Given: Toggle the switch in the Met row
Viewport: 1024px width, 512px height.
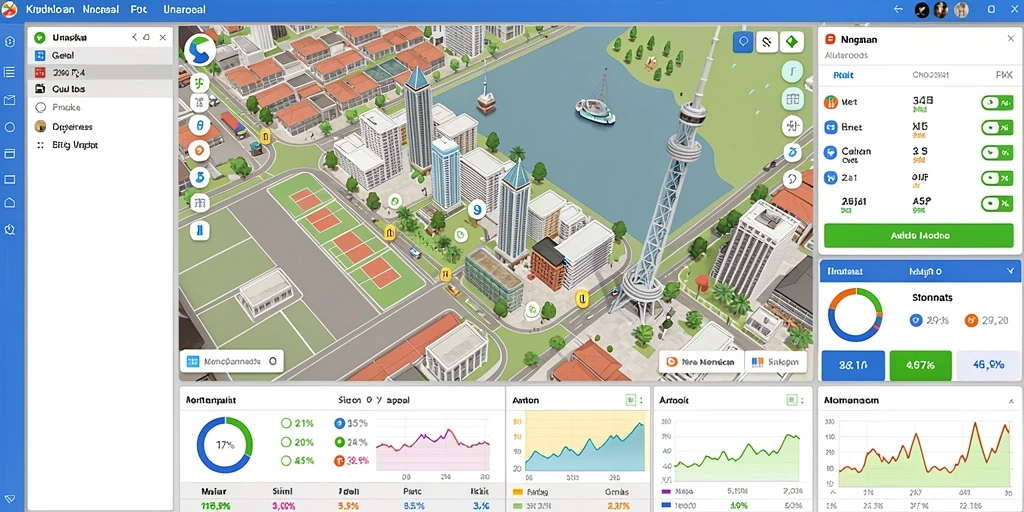Looking at the screenshot, I should (x=997, y=103).
